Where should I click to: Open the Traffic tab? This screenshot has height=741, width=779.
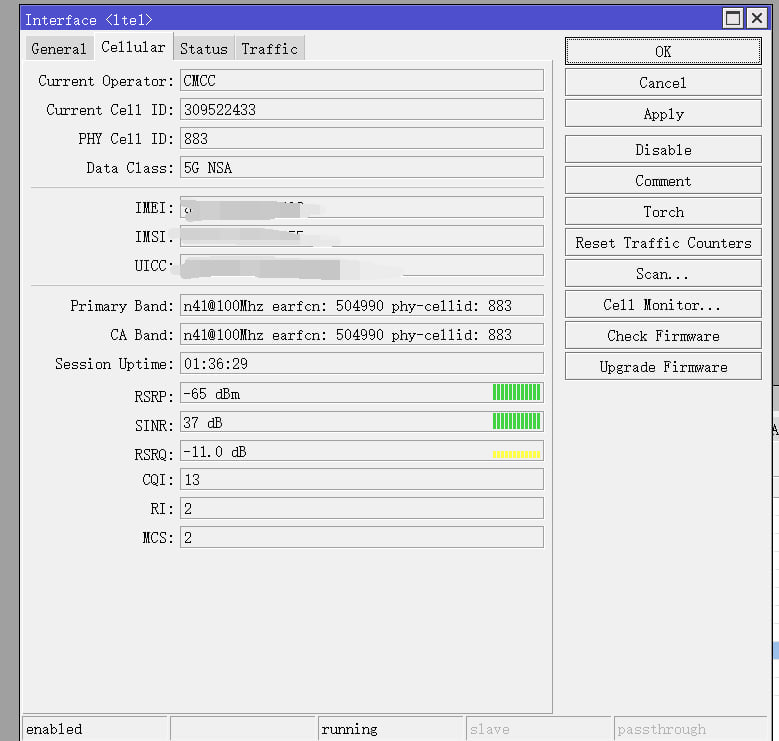(269, 49)
